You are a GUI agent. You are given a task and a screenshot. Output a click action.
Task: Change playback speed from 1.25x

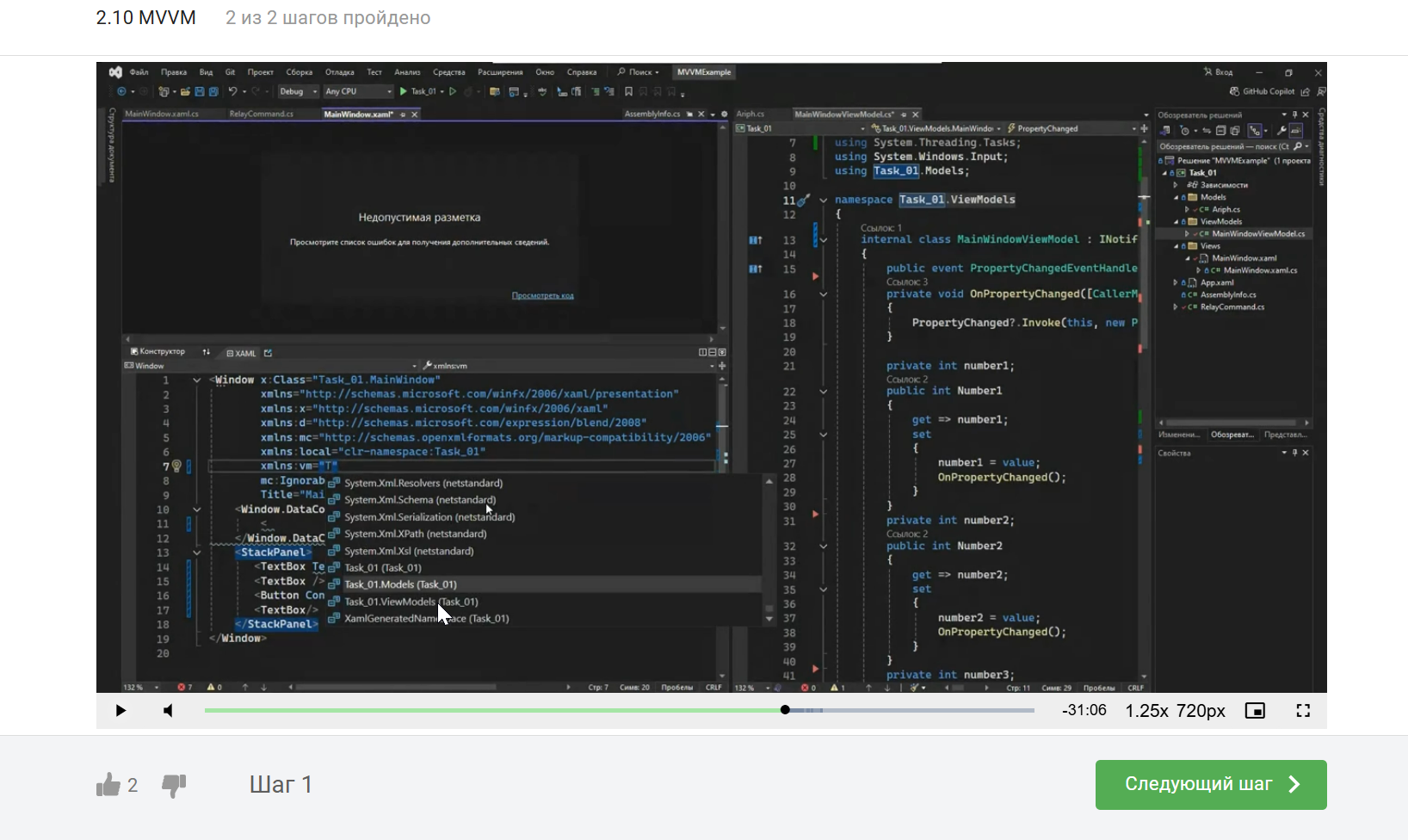(1146, 711)
